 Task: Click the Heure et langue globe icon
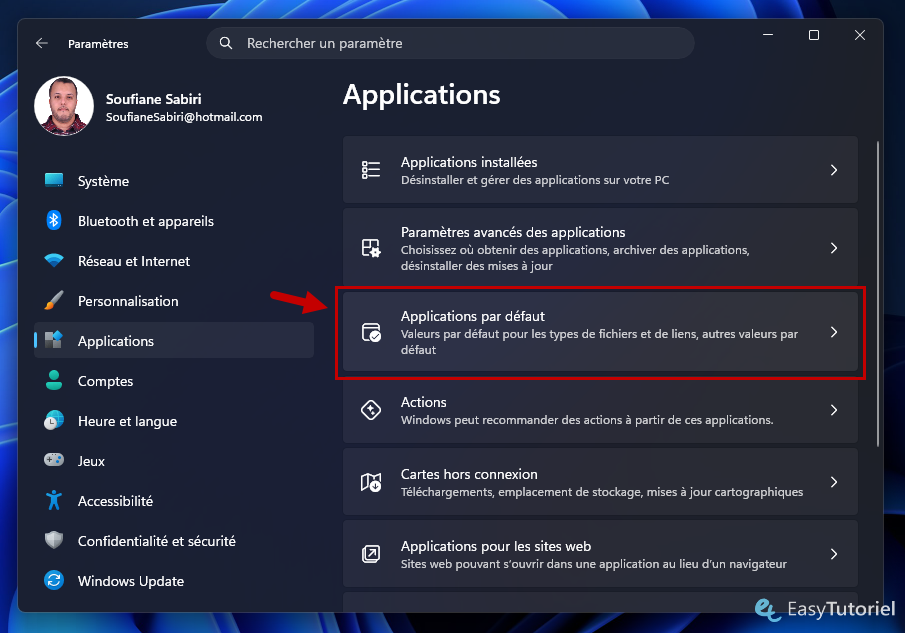click(54, 420)
